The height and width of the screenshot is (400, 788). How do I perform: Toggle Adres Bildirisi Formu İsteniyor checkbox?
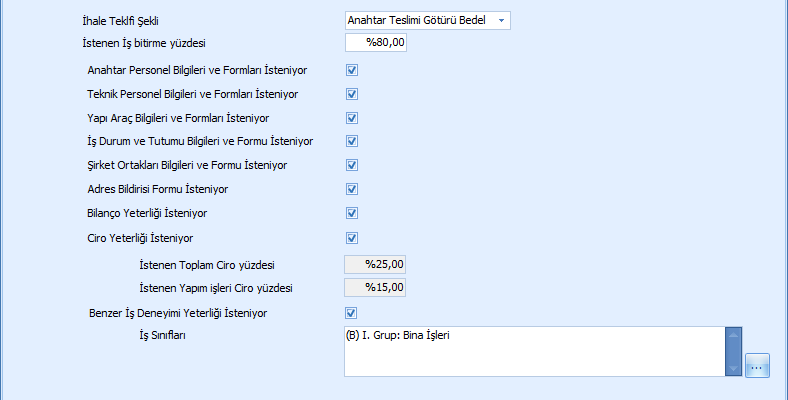352,189
